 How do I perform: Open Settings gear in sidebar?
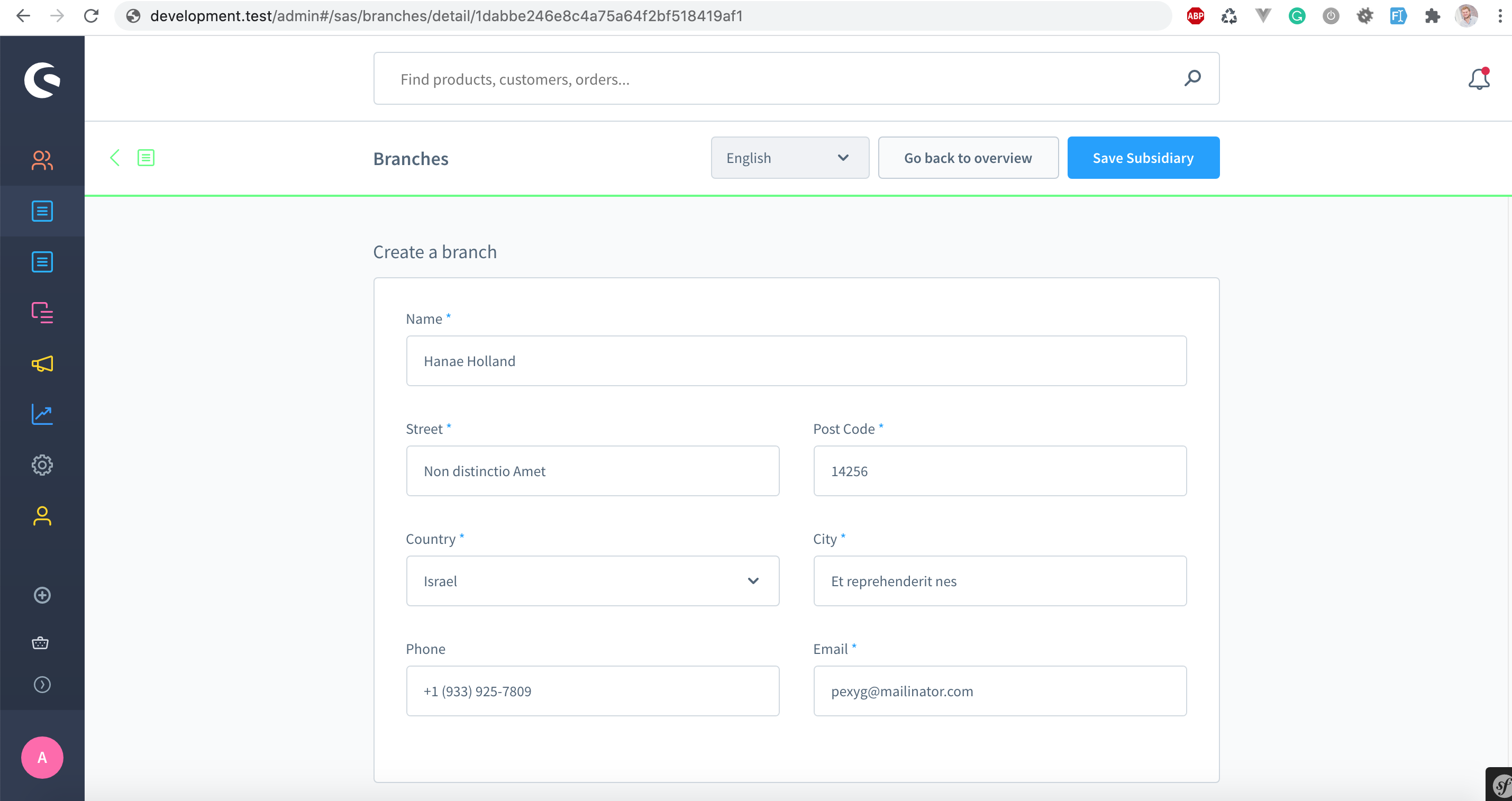point(42,466)
